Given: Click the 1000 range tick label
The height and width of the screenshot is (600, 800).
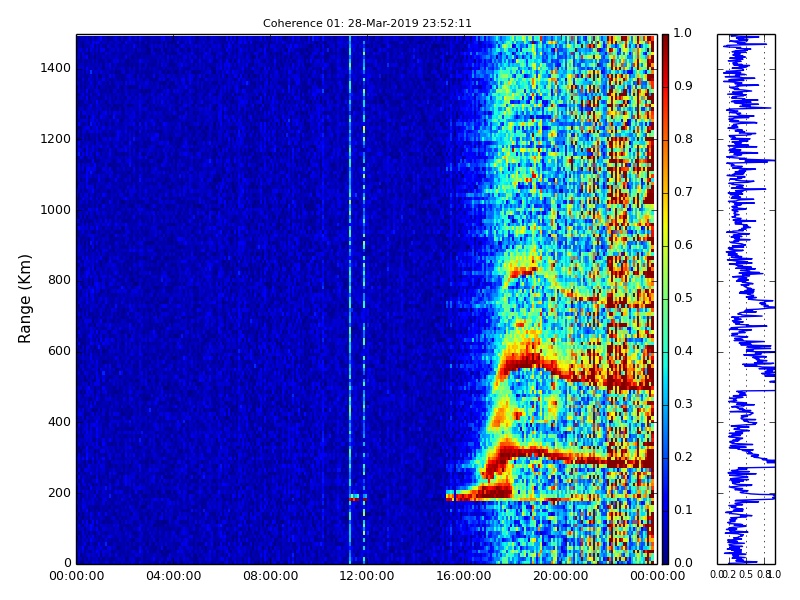Looking at the screenshot, I should [x=55, y=210].
